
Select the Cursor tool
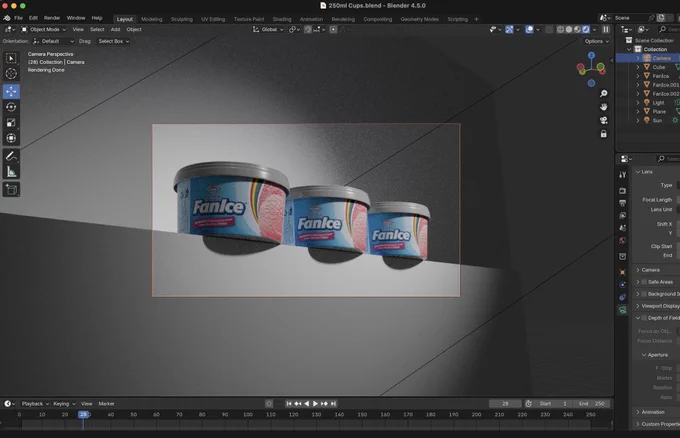pos(11,74)
